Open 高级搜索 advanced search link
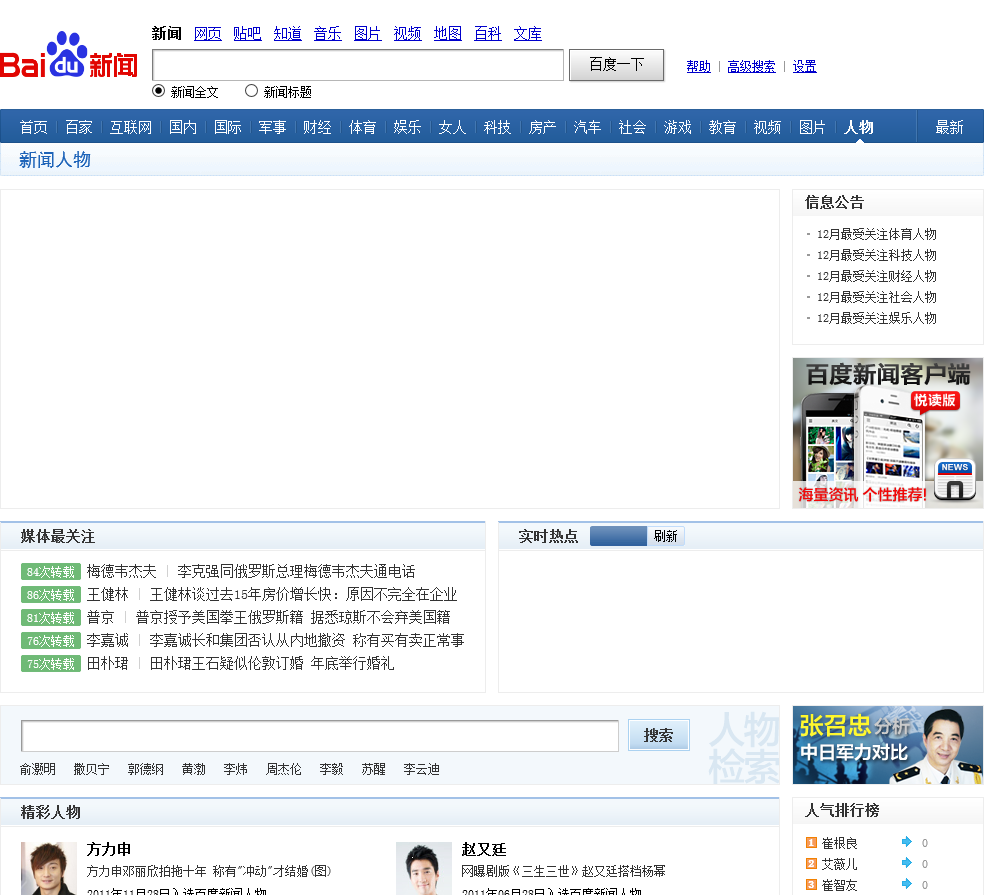The image size is (984, 895). pyautogui.click(x=751, y=67)
